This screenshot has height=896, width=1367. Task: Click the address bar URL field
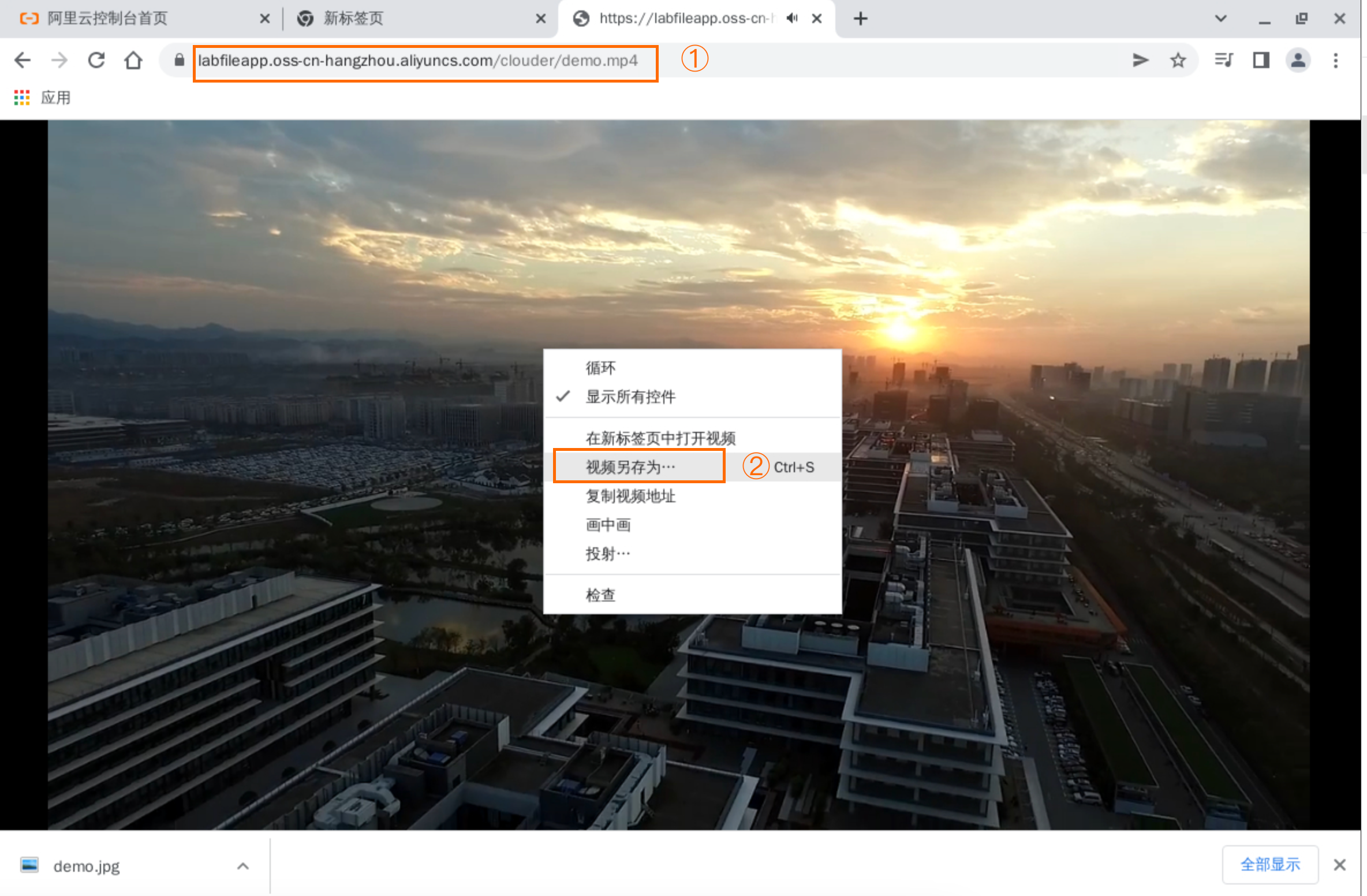(x=418, y=61)
